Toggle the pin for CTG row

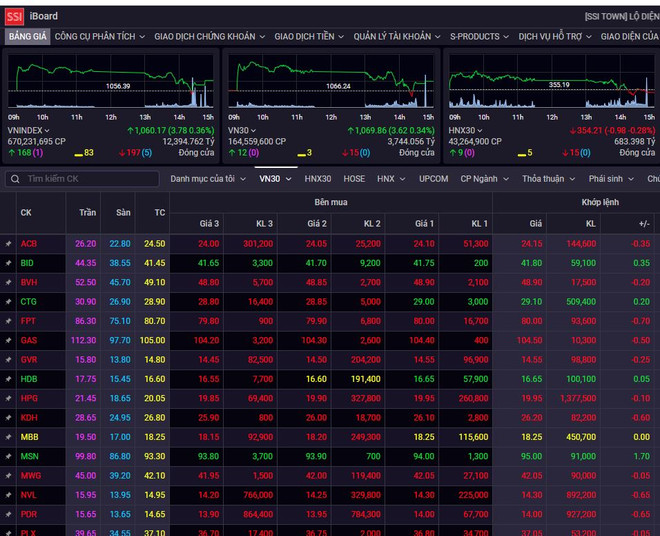coord(8,302)
